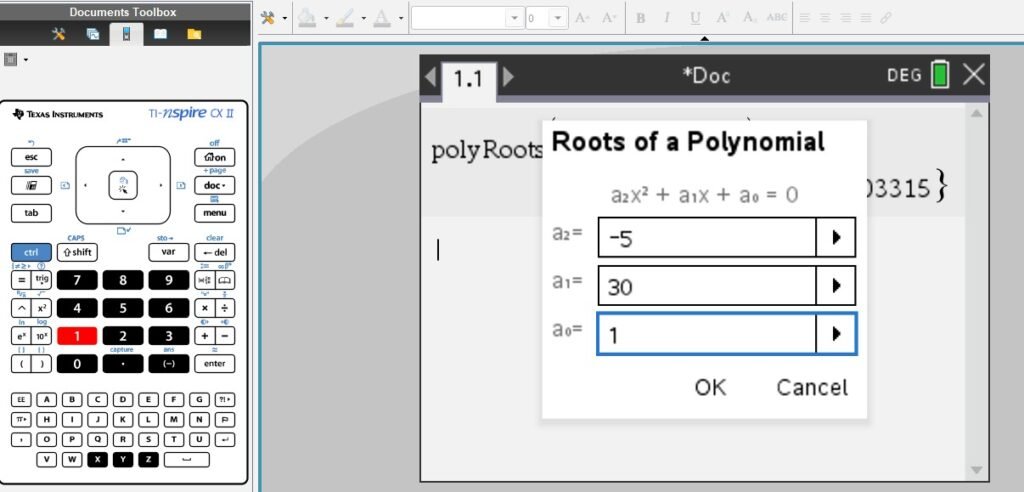Click the pi symbols key
The image size is (1024, 492).
click(21, 419)
